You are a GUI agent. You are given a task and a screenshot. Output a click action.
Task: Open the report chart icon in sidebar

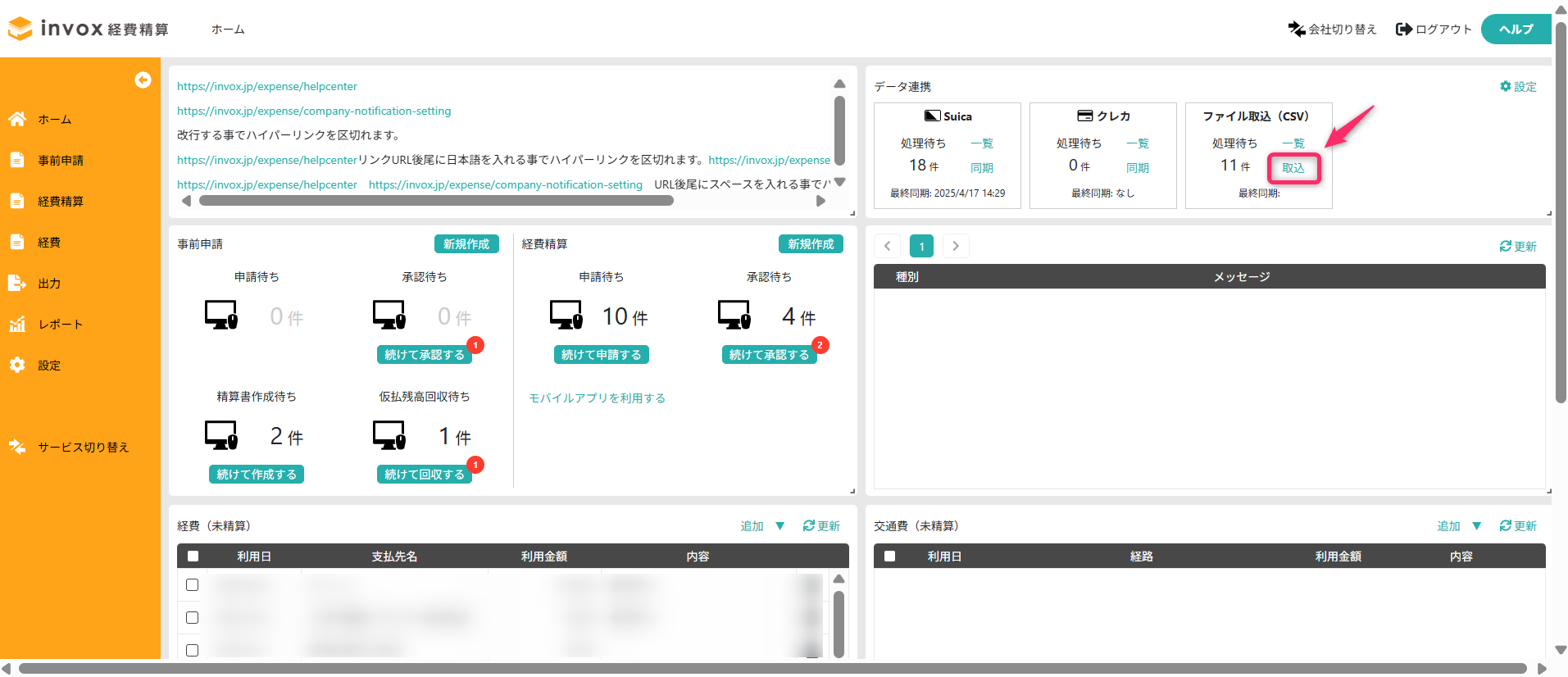(x=17, y=324)
